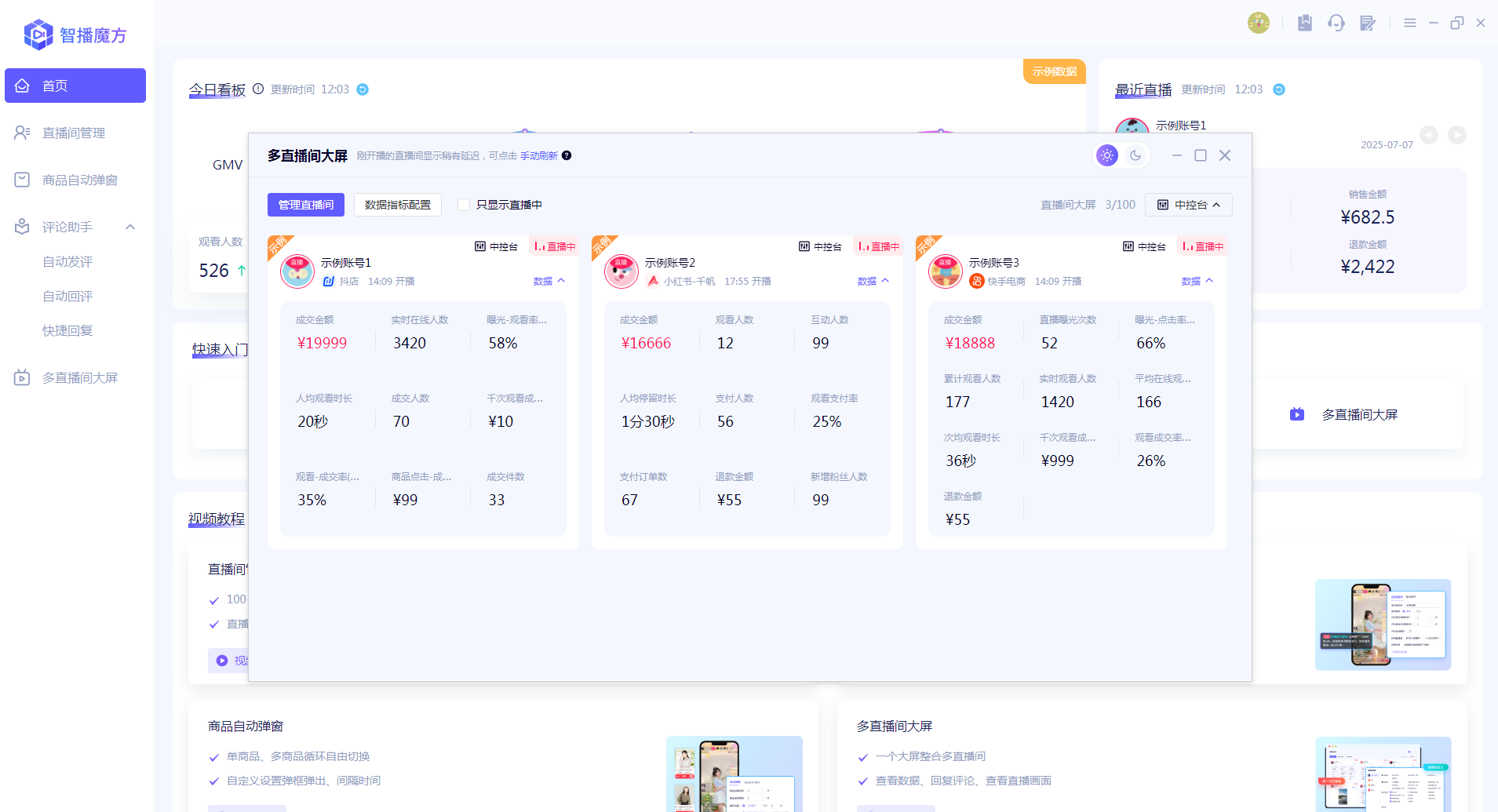Click the 526 观看人数 value

[213, 271]
